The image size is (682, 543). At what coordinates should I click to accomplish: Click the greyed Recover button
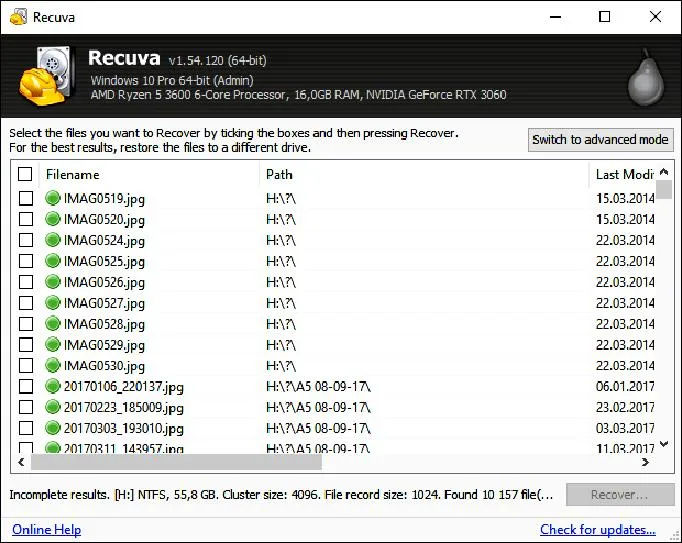[x=620, y=495]
